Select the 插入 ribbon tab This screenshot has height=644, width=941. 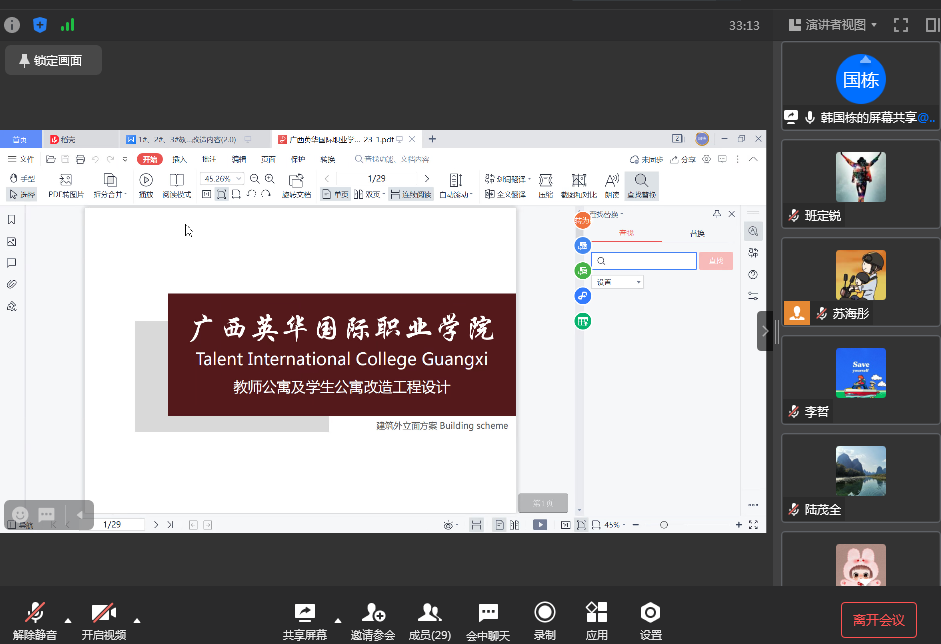[179, 159]
